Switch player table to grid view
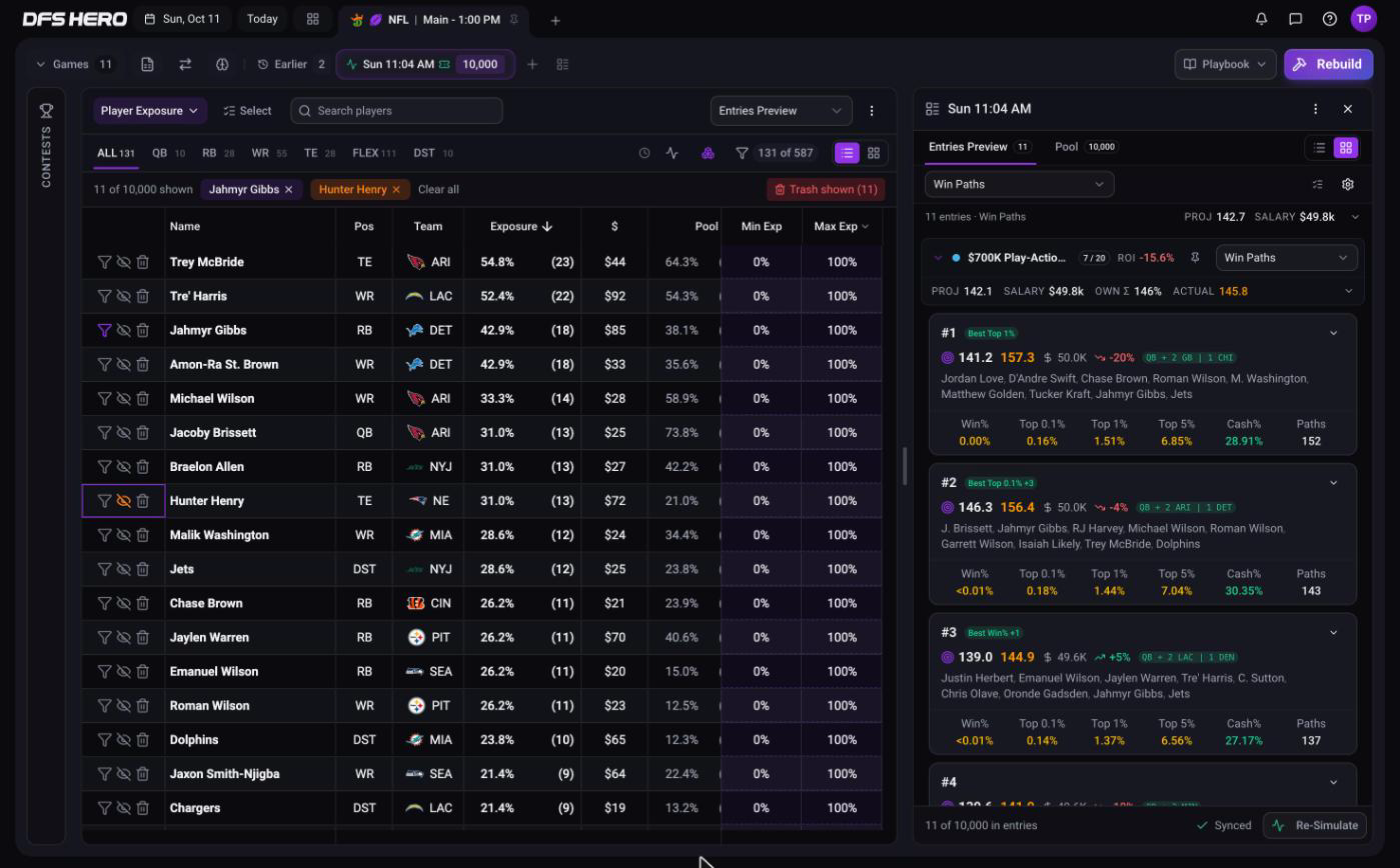The height and width of the screenshot is (868, 1400). click(874, 153)
